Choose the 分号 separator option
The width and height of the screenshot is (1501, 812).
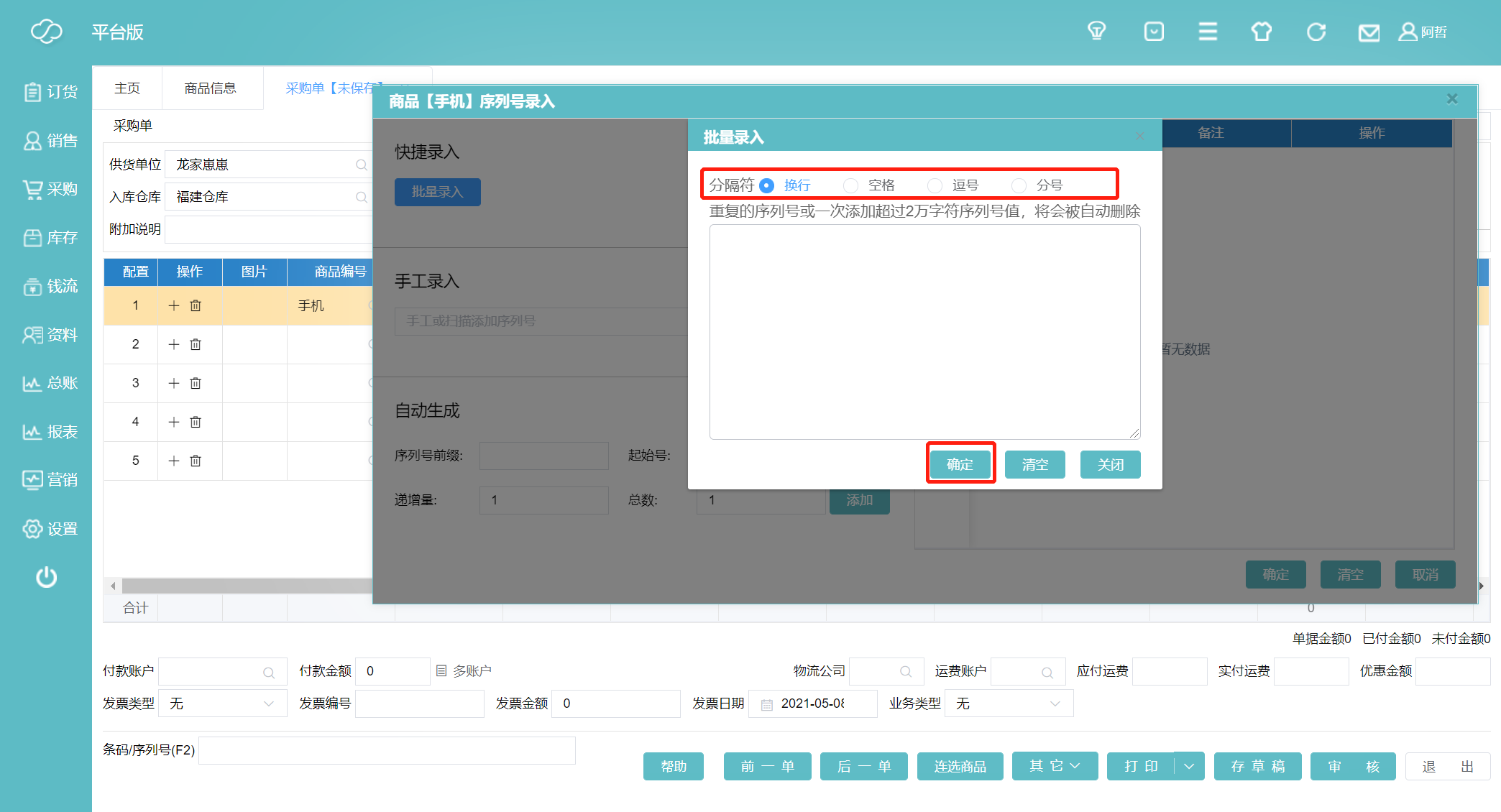1019,185
